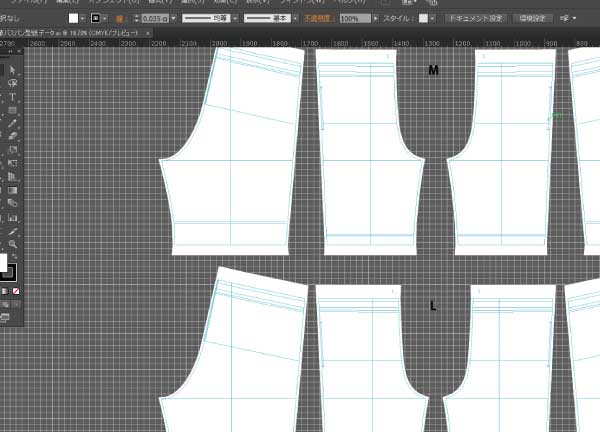Select the Zoom magnifier tool
Viewport: 600px width, 432px height.
[12, 243]
